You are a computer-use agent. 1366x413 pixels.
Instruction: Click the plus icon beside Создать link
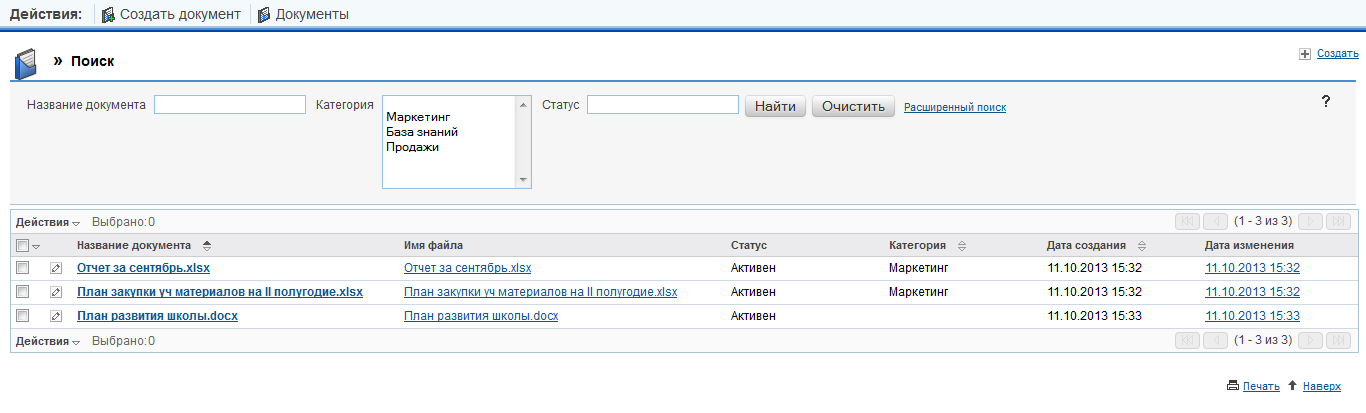click(1304, 54)
